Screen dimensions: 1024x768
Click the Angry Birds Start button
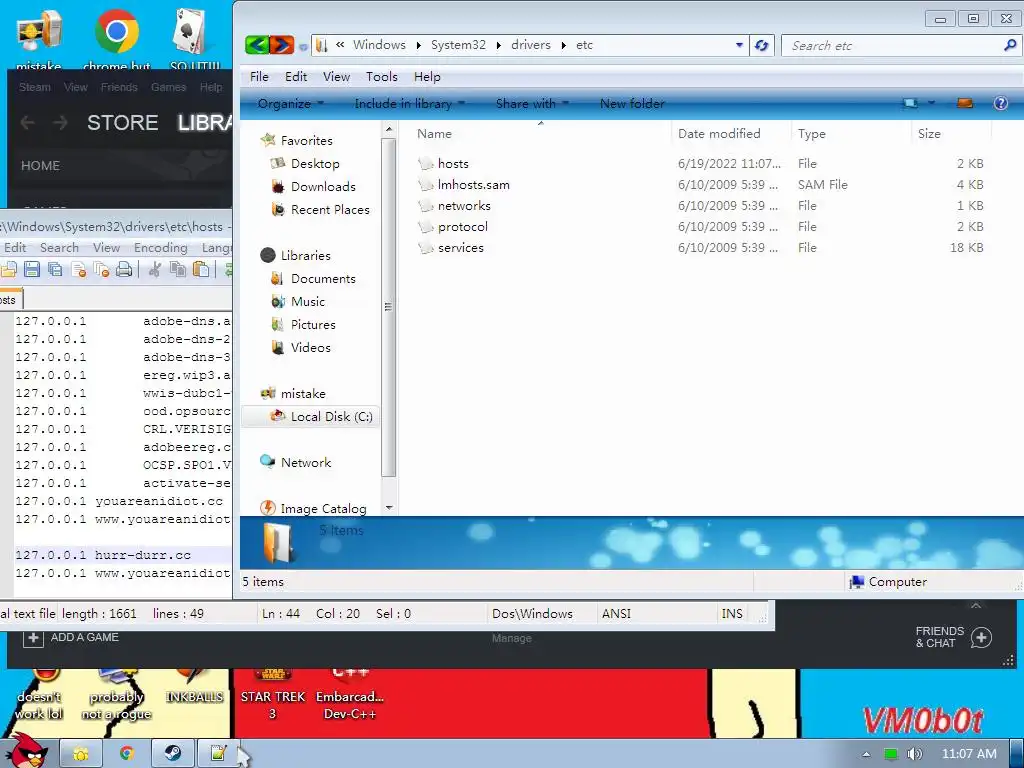(x=26, y=751)
